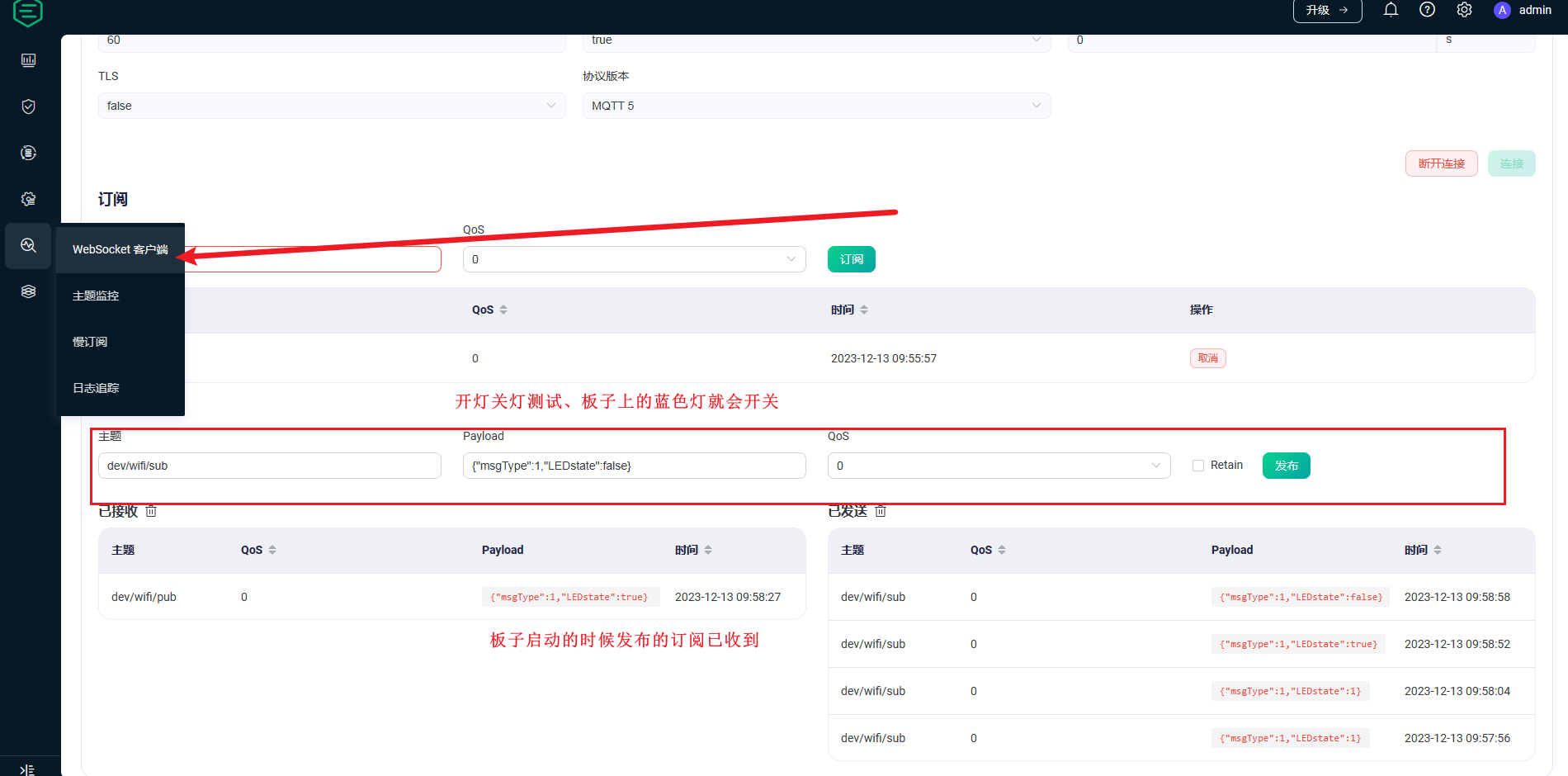1568x776 pixels.
Task: Toggle the Retain checkbox
Action: click(1198, 466)
